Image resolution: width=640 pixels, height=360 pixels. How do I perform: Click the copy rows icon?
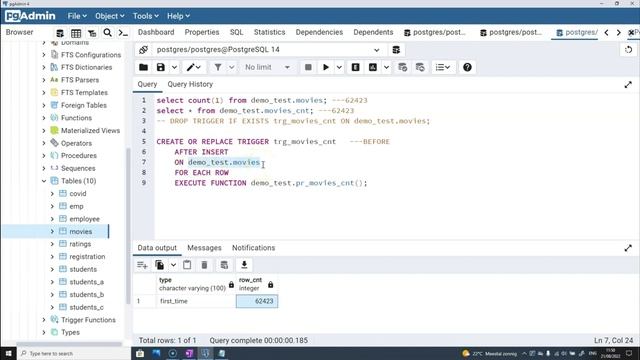(x=160, y=265)
